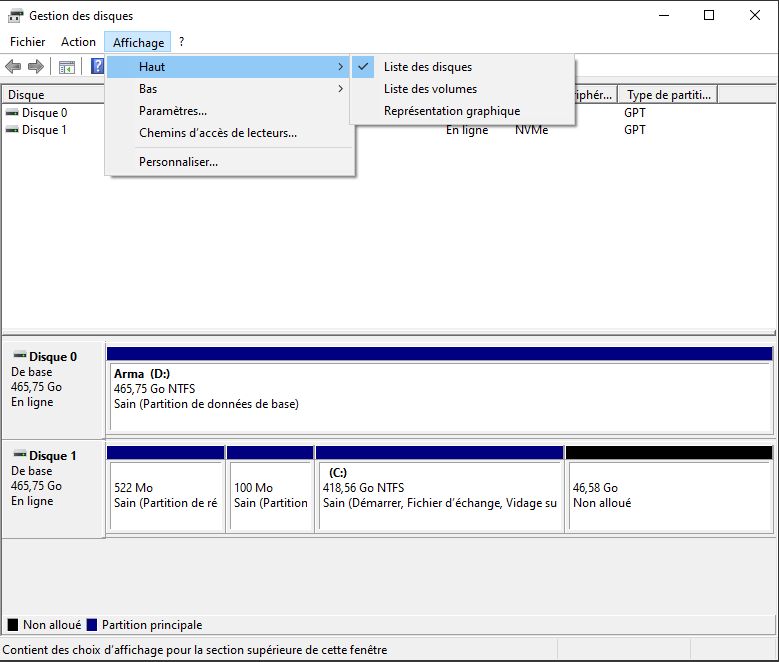
Task: Click the blue Partition principale legend swatch
Action: [91, 625]
